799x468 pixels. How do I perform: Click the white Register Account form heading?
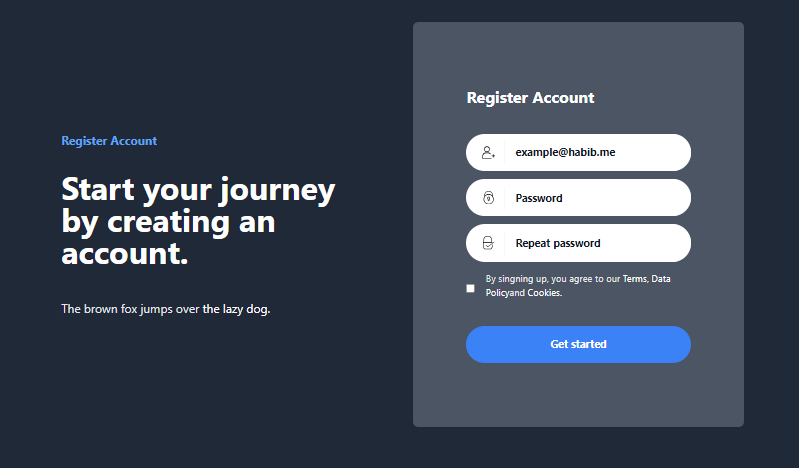click(530, 98)
